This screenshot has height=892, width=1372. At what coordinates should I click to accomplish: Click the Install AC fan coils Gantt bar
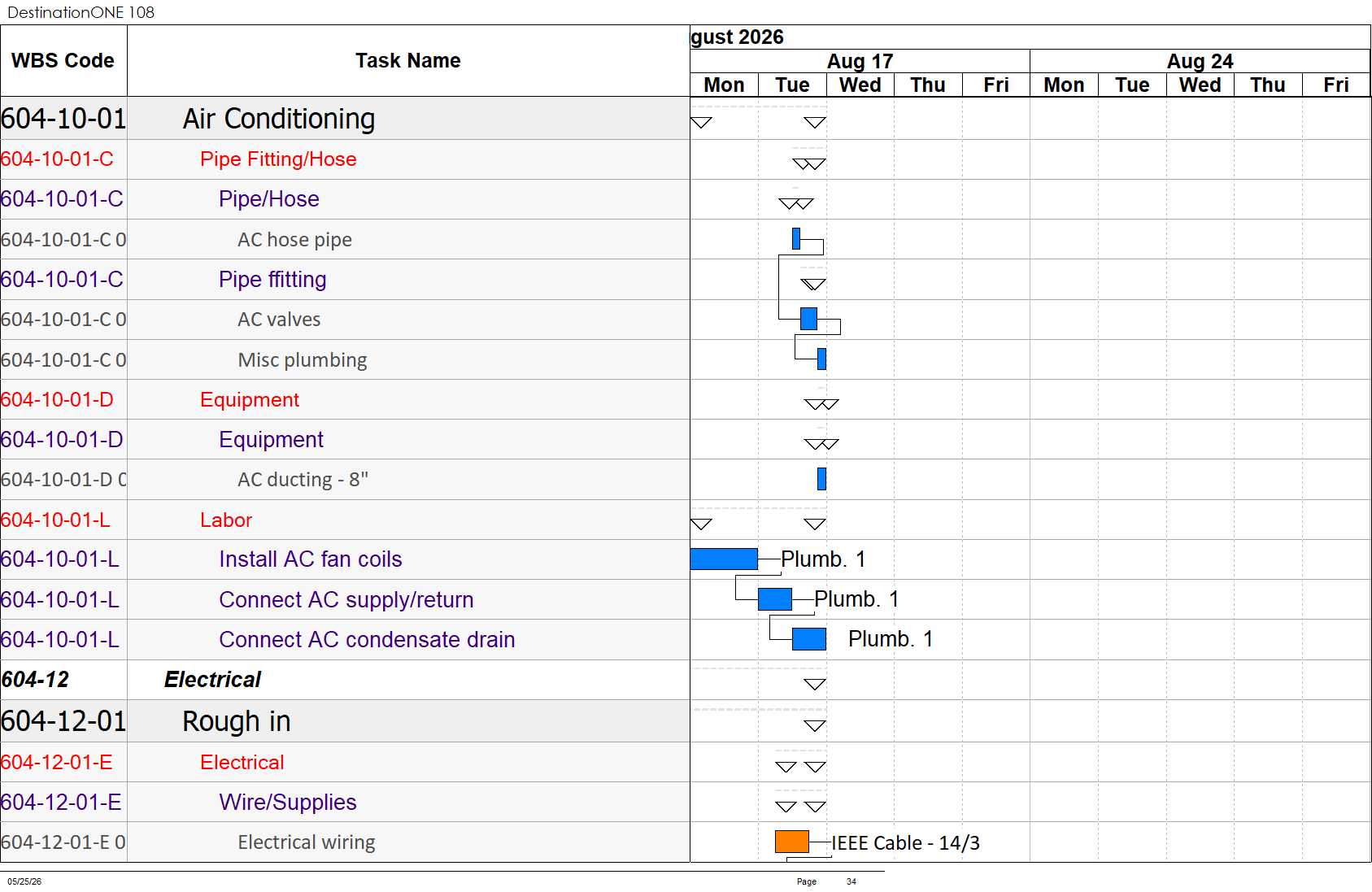(724, 559)
